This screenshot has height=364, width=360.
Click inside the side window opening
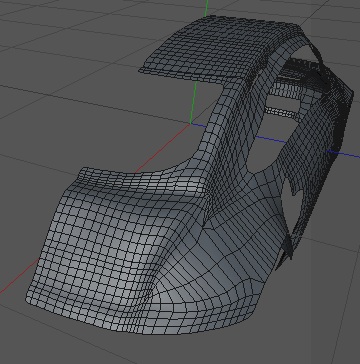click(270, 152)
